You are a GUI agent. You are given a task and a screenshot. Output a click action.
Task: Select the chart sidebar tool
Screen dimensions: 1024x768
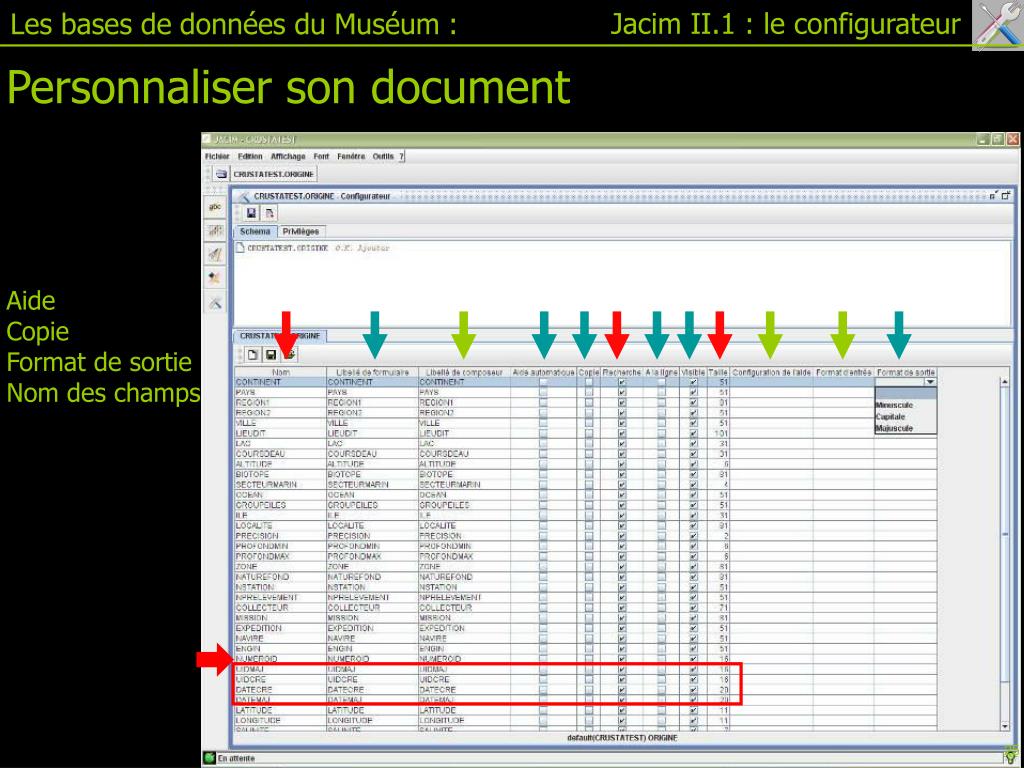(x=215, y=231)
